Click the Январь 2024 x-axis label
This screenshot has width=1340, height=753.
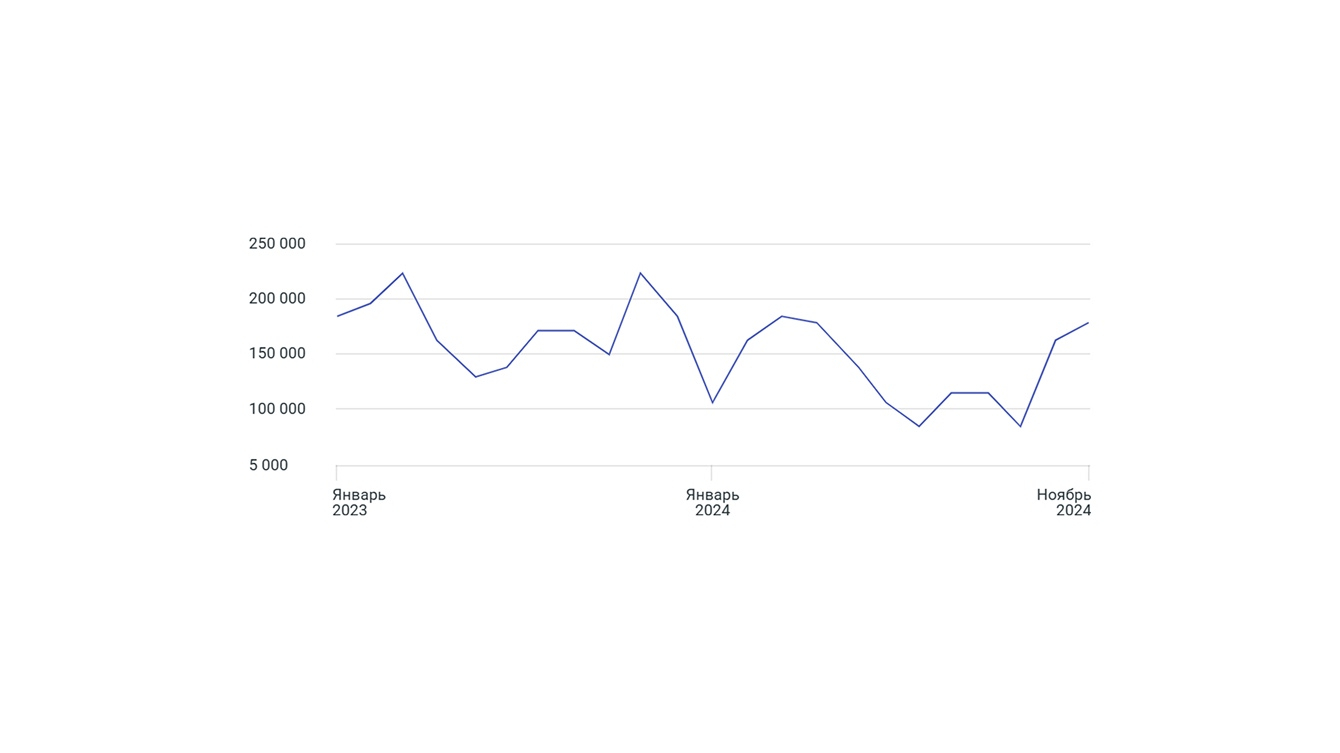click(712, 502)
